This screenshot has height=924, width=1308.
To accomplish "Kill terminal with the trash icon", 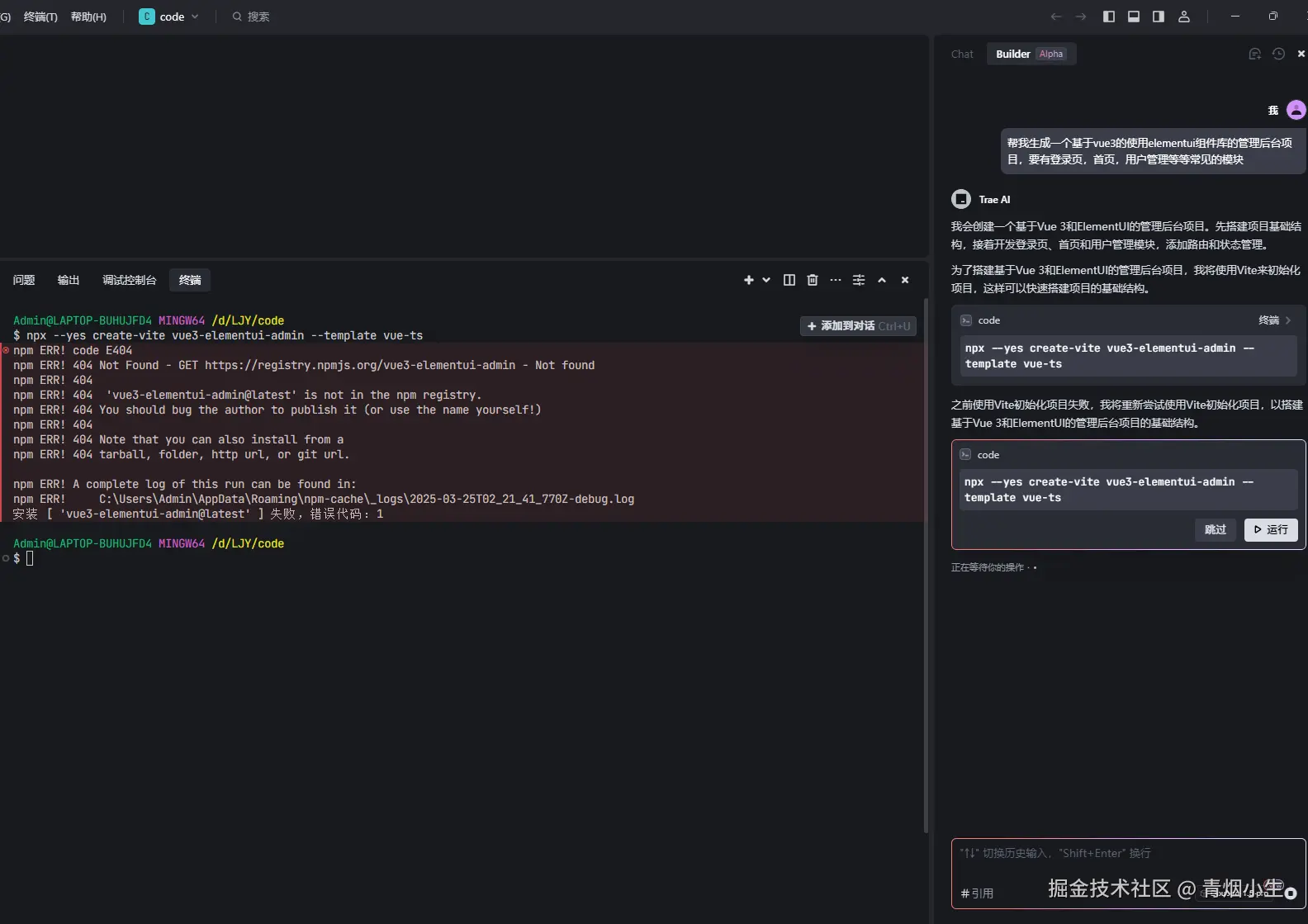I will (813, 281).
